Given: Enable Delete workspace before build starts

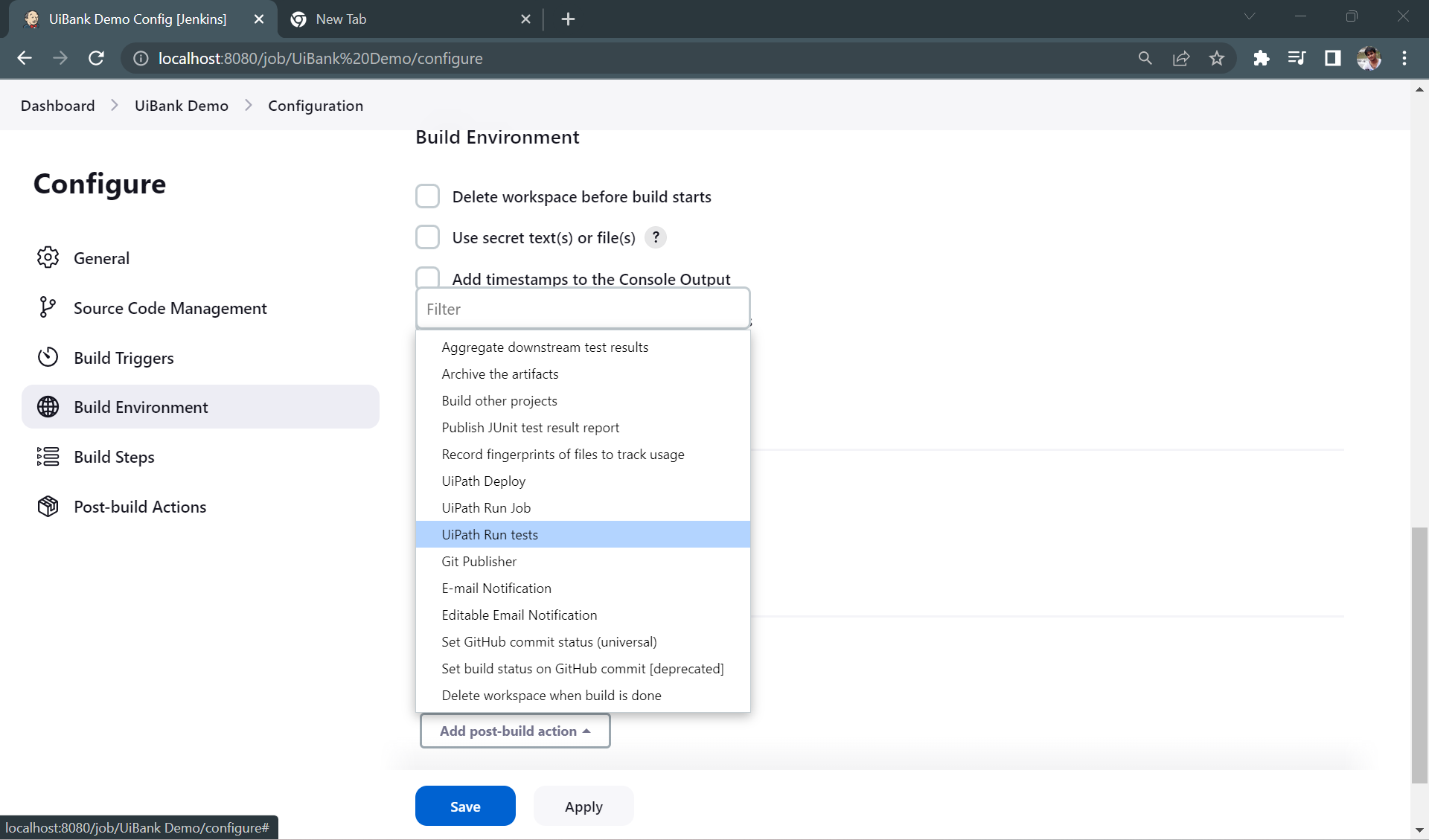Looking at the screenshot, I should (x=427, y=196).
